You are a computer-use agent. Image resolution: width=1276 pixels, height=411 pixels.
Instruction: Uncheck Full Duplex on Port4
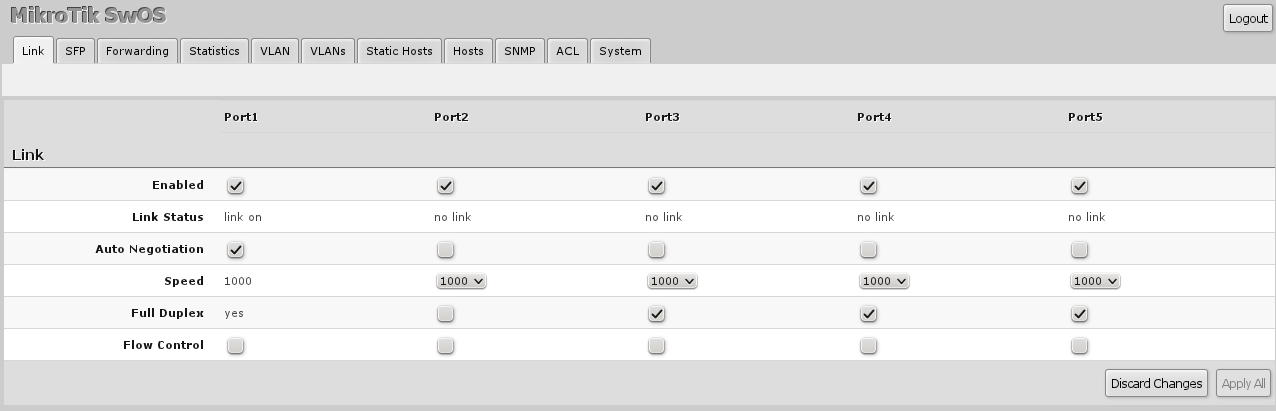(869, 314)
